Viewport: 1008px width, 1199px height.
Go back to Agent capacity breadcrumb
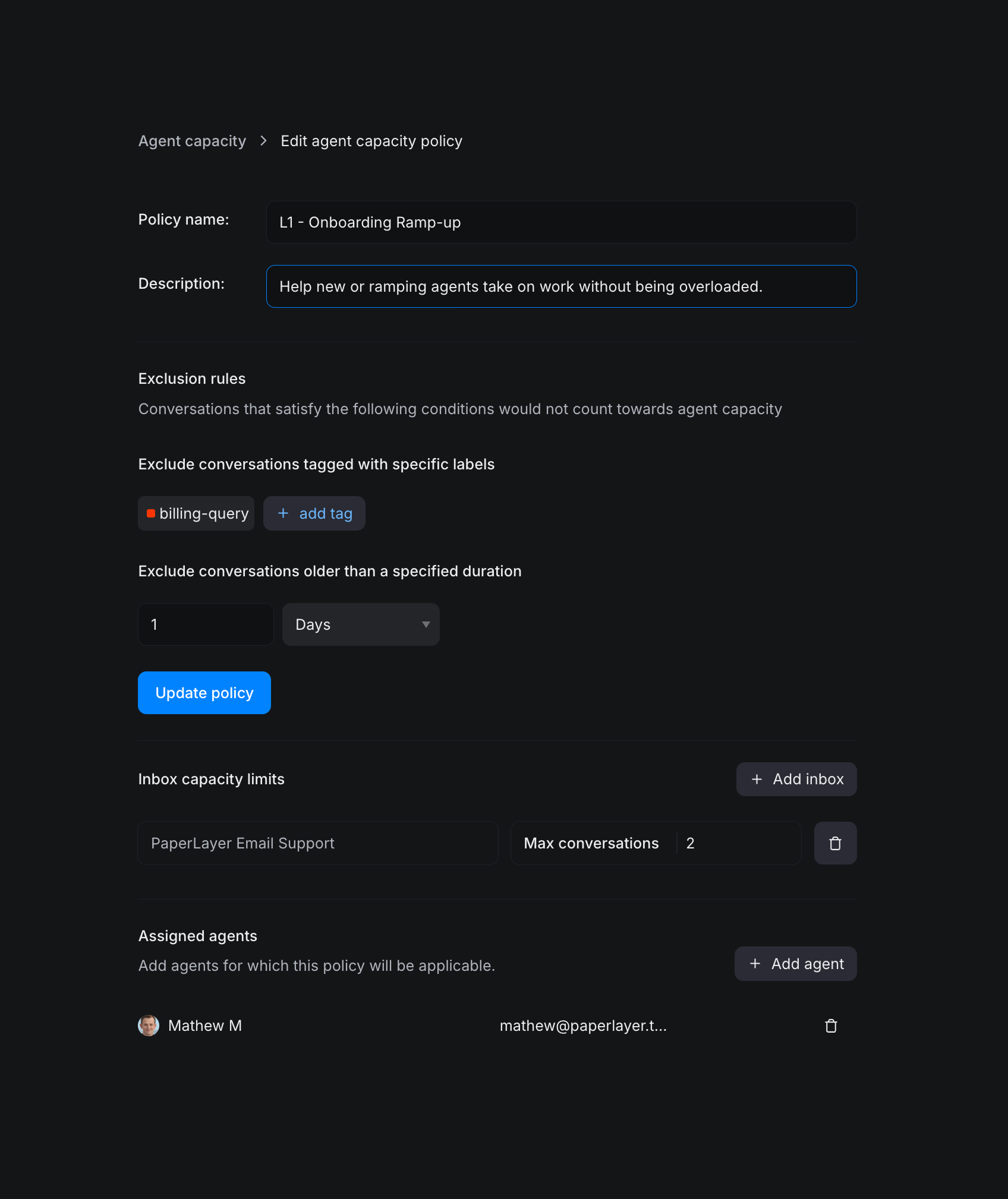click(192, 141)
